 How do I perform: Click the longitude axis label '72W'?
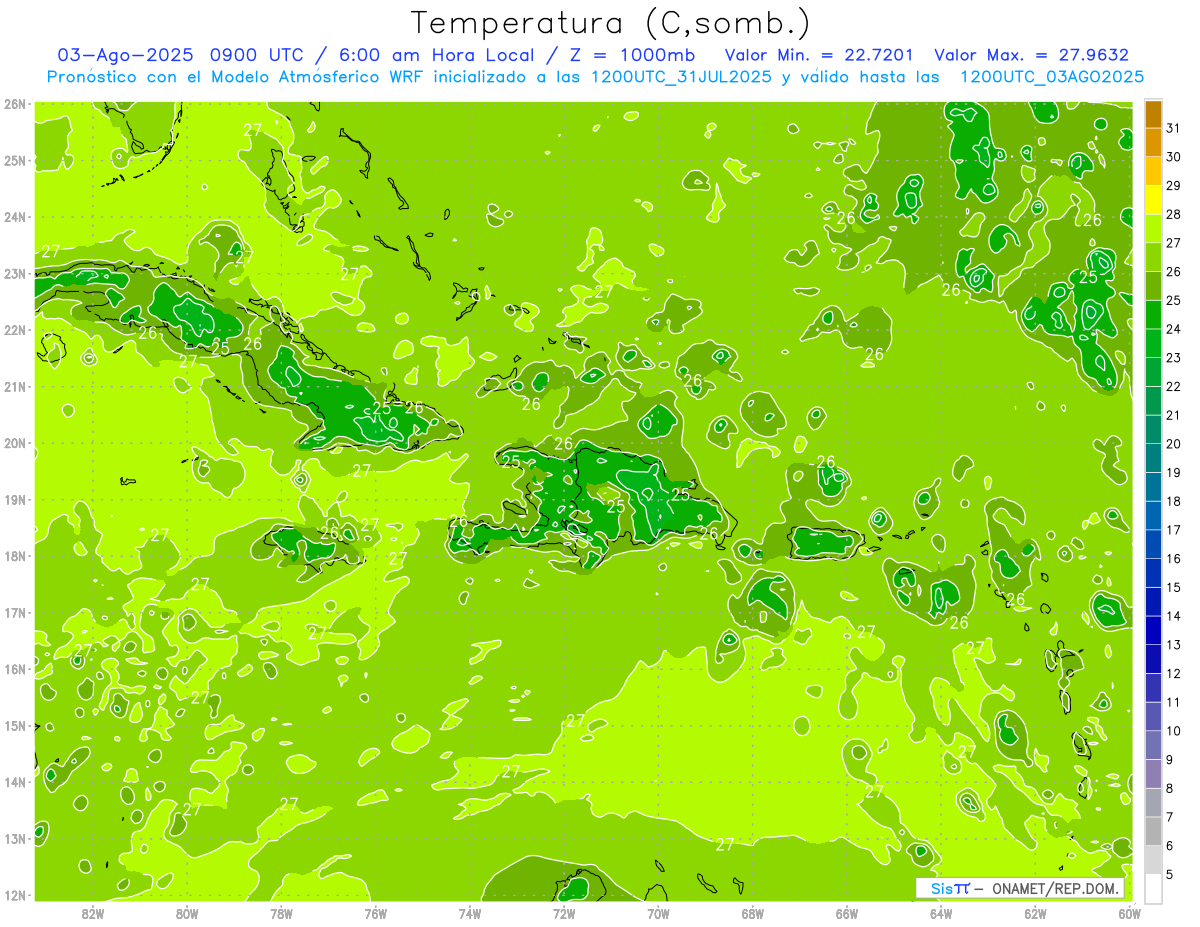point(564,913)
